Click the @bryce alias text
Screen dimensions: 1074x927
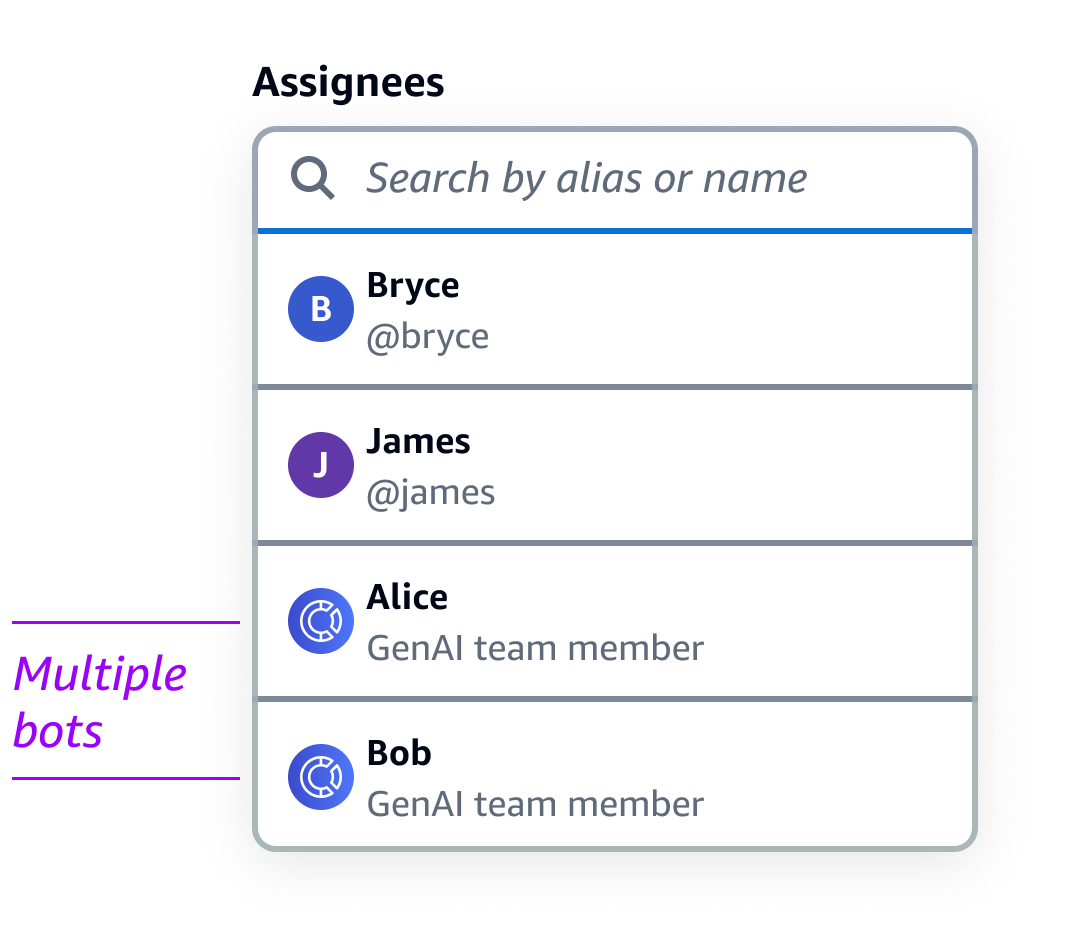click(x=428, y=336)
